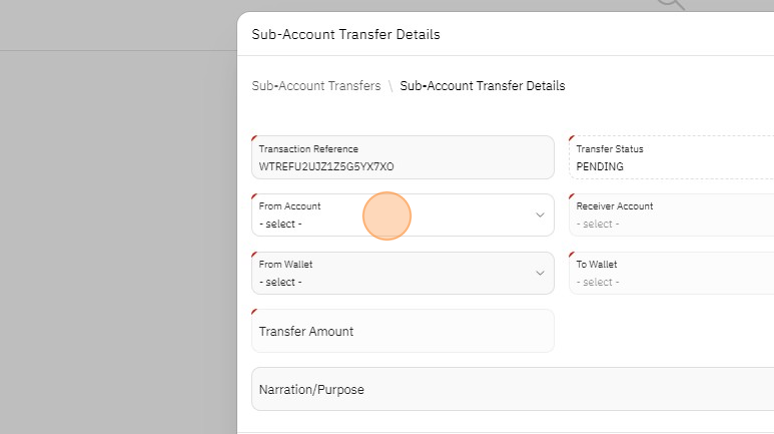This screenshot has width=774, height=434.
Task: Click the breadcrumb backslash separator
Action: (390, 86)
